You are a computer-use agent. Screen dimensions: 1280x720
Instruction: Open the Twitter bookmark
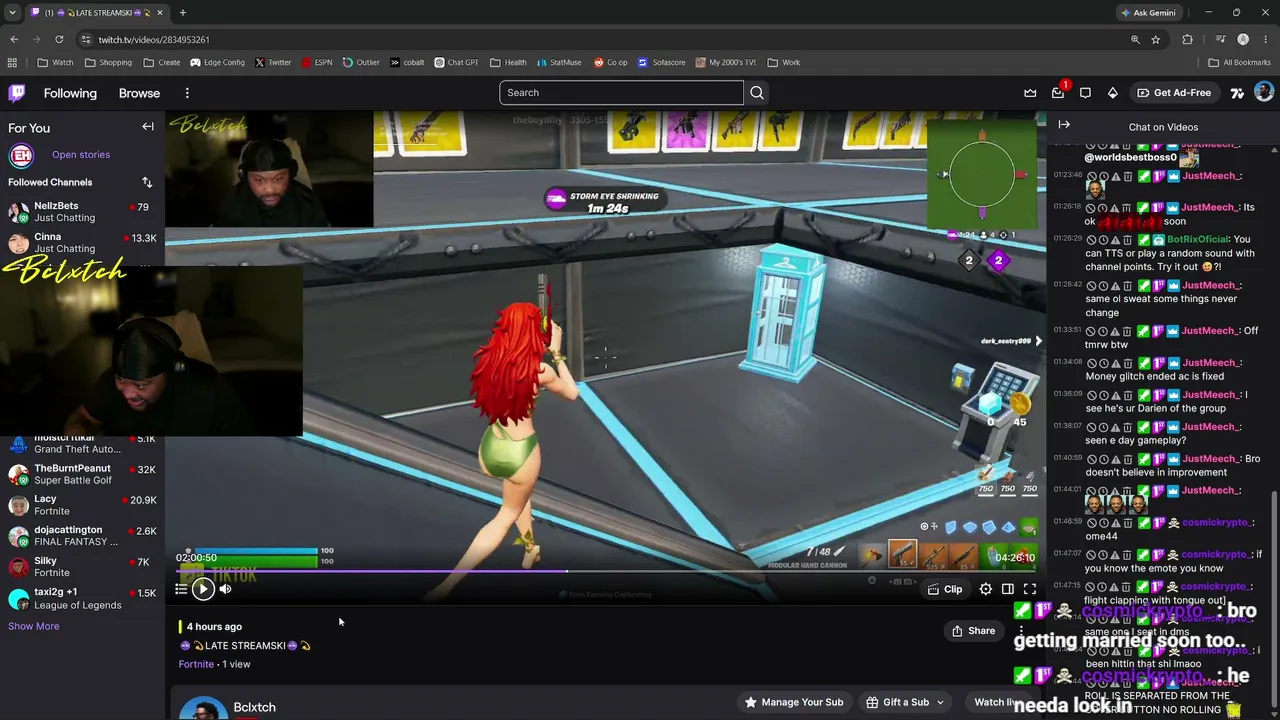[273, 62]
